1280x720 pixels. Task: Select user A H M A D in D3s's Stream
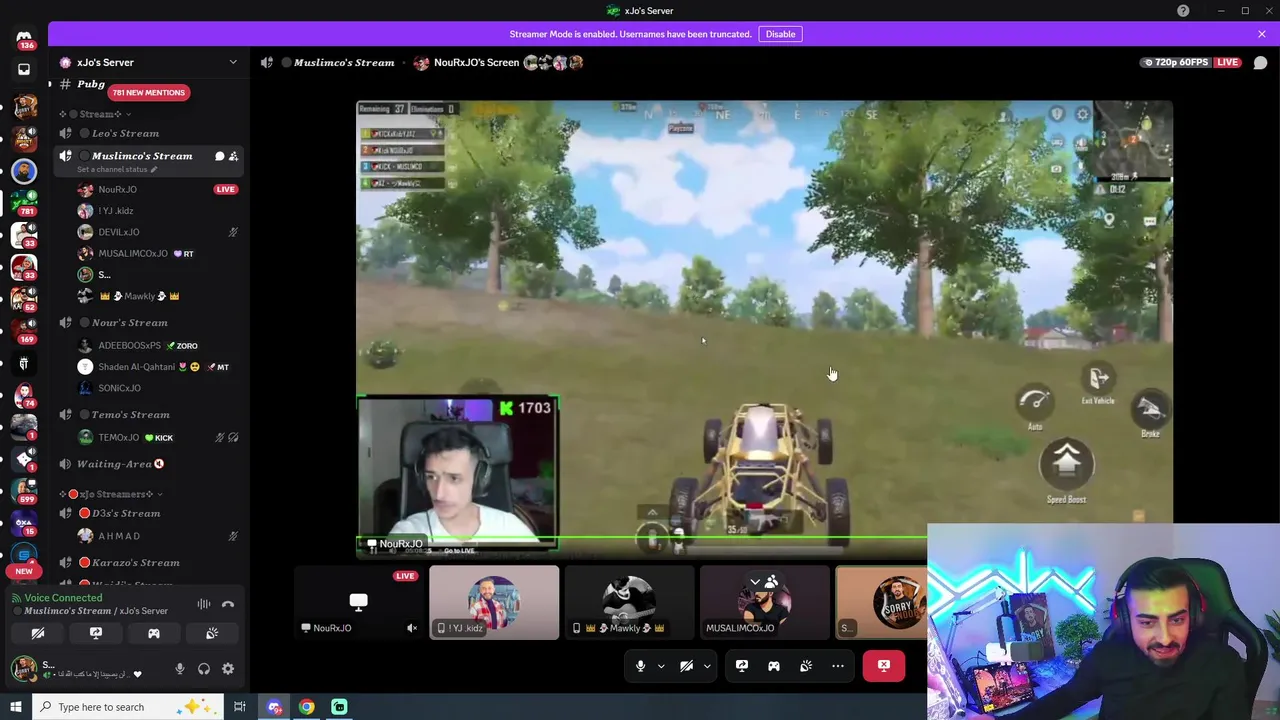[x=119, y=536]
